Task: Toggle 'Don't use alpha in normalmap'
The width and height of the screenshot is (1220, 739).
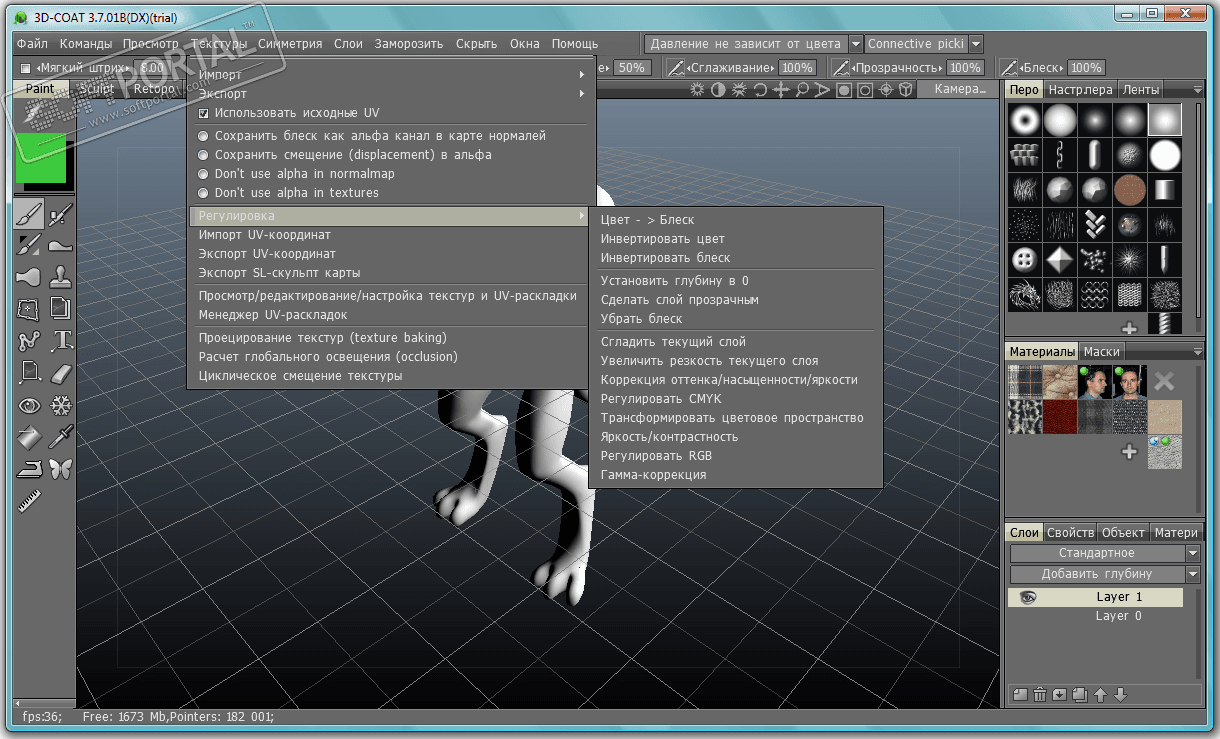Action: [x=204, y=174]
